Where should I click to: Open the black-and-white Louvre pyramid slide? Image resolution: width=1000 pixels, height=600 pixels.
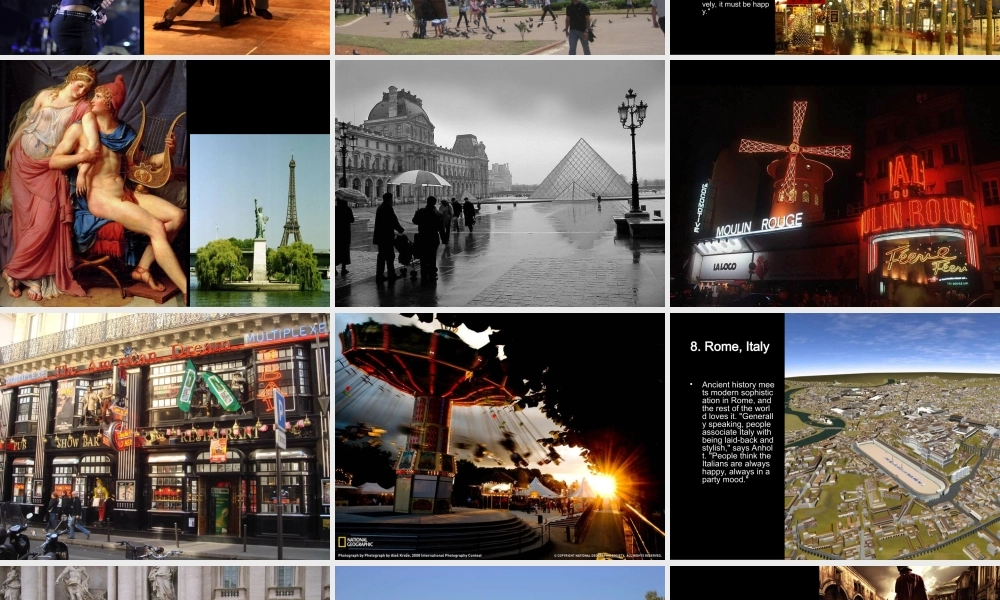click(x=499, y=183)
